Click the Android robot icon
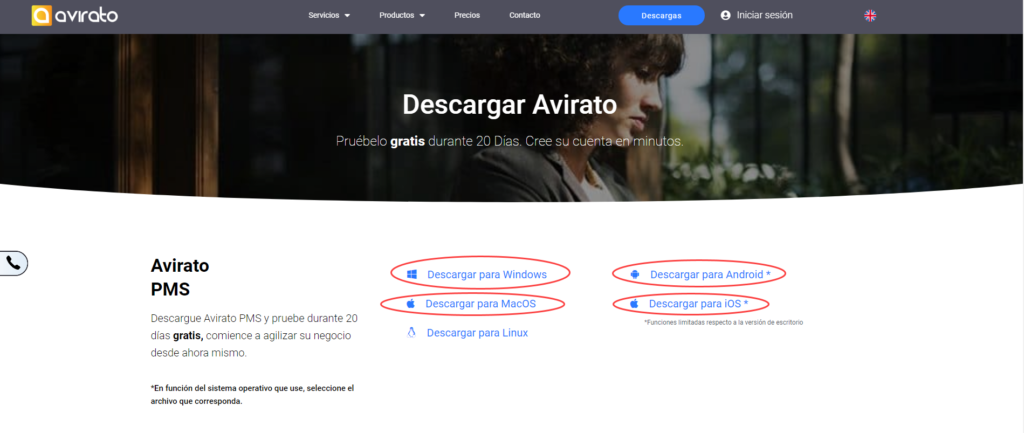1024x433 pixels. (x=635, y=275)
